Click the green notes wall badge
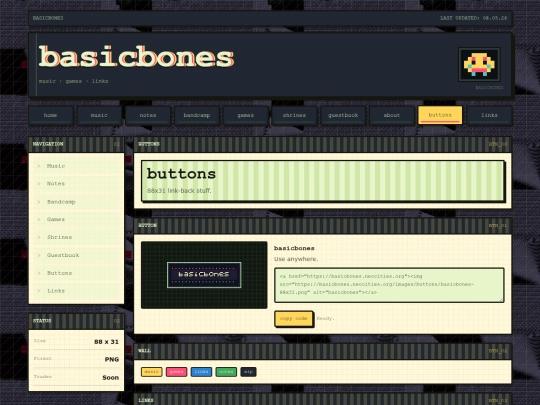The height and width of the screenshot is (405, 540). click(226, 372)
